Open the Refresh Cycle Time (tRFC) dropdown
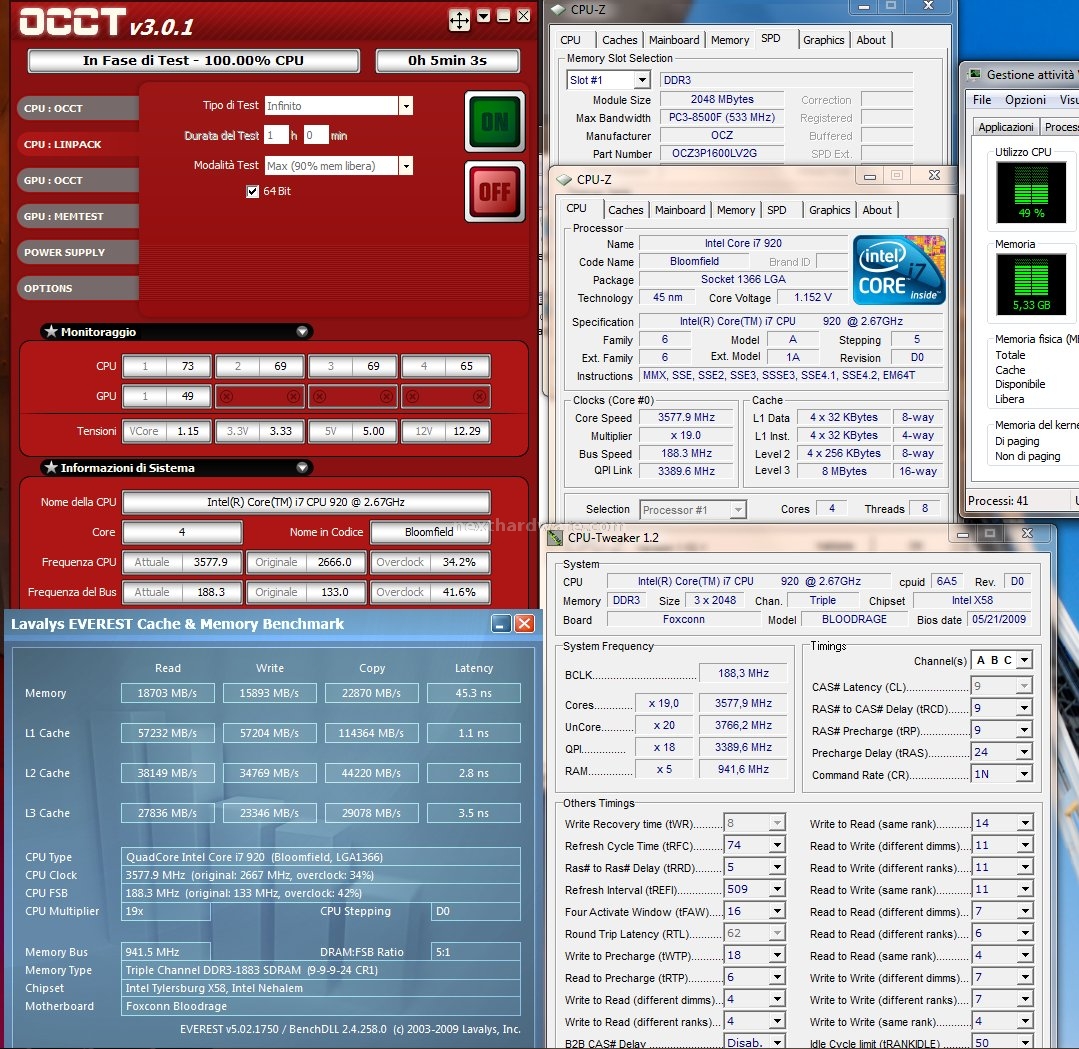This screenshot has width=1079, height=1049. coord(778,845)
